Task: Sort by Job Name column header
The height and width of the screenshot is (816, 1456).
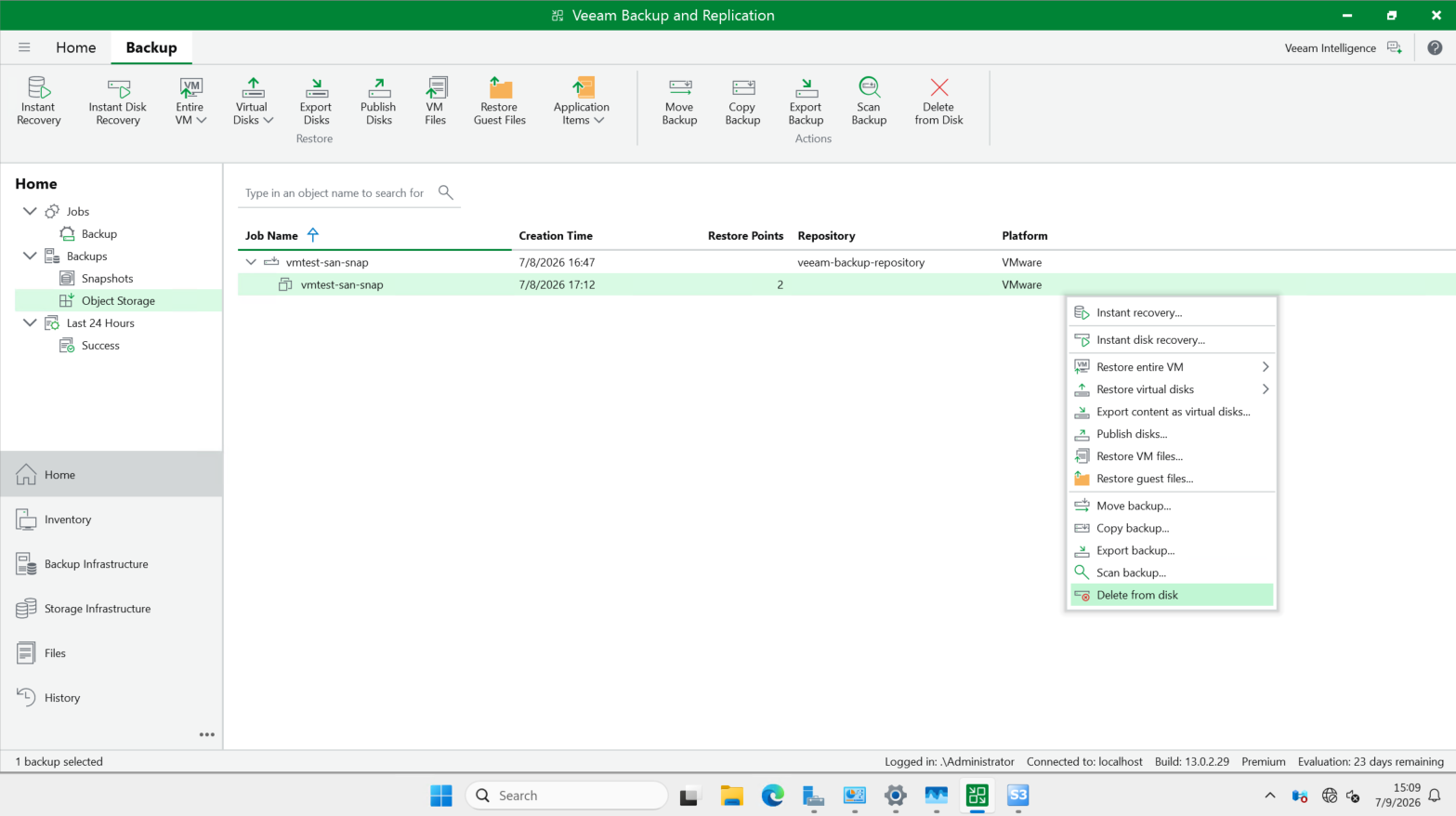Action: [x=271, y=236]
